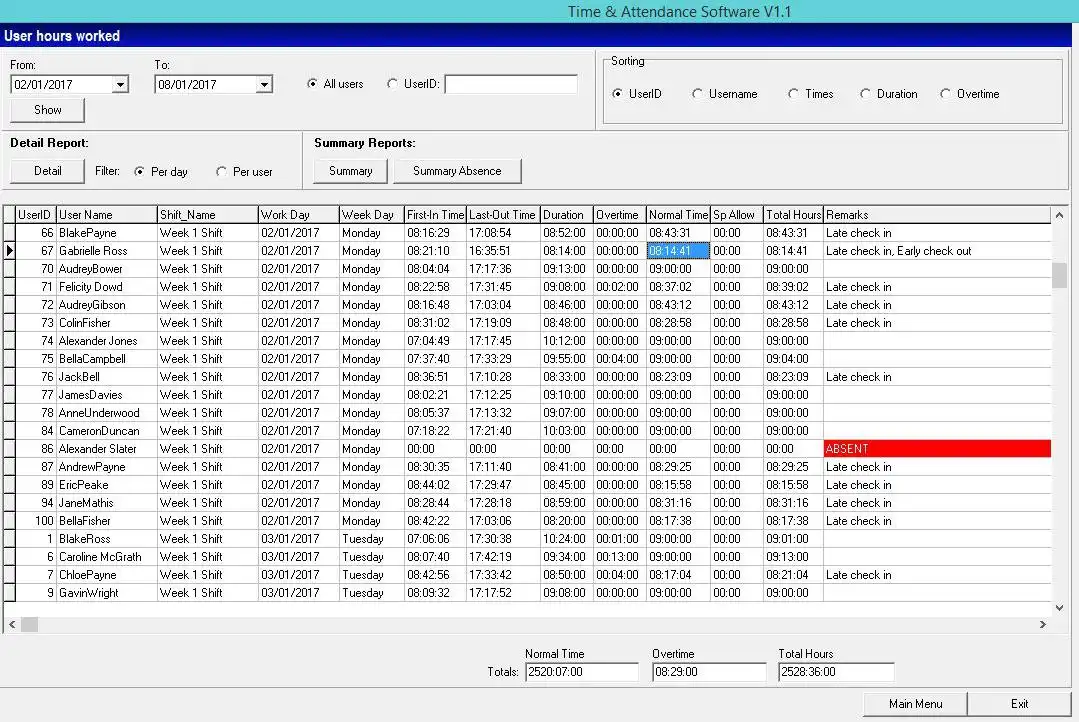Click the UserID column header
Screen dimensions: 1079x722
click(36, 215)
